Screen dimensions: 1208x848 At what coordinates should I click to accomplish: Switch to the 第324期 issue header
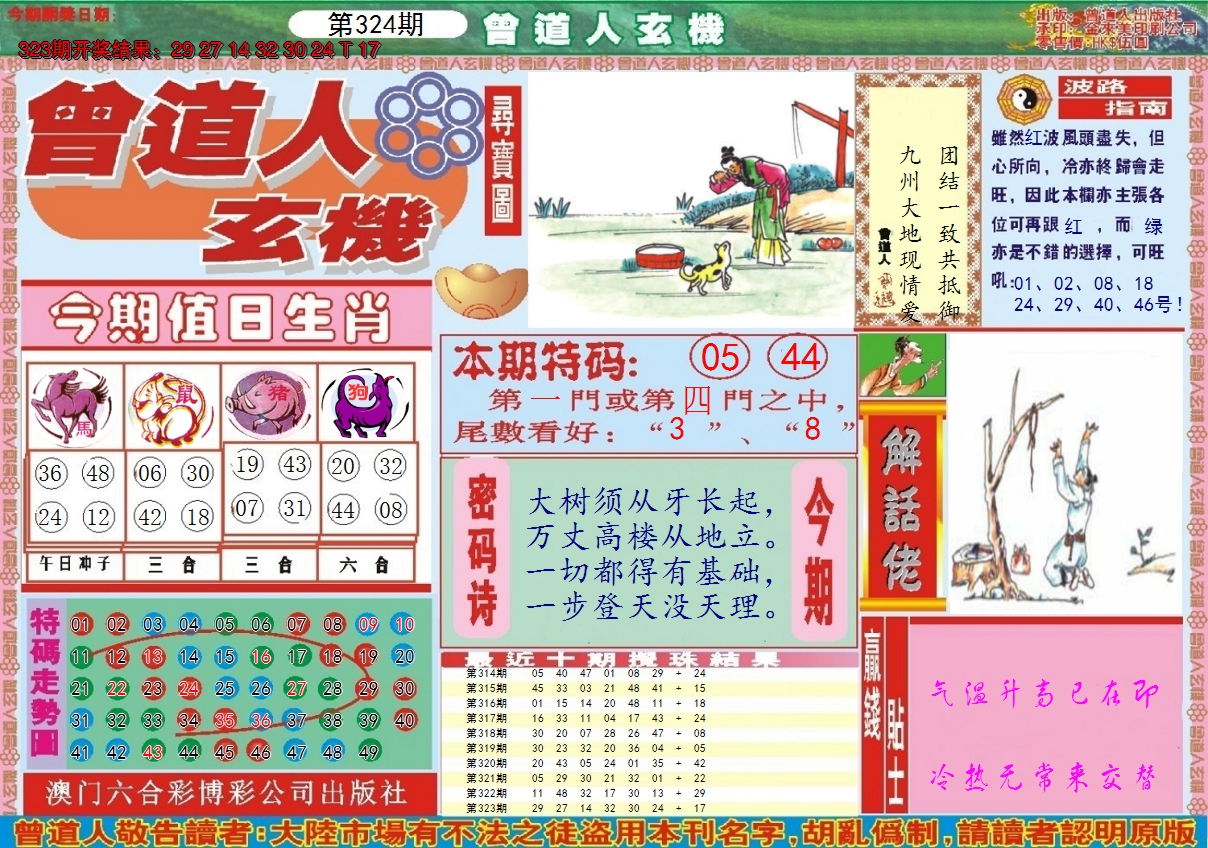(x=376, y=22)
